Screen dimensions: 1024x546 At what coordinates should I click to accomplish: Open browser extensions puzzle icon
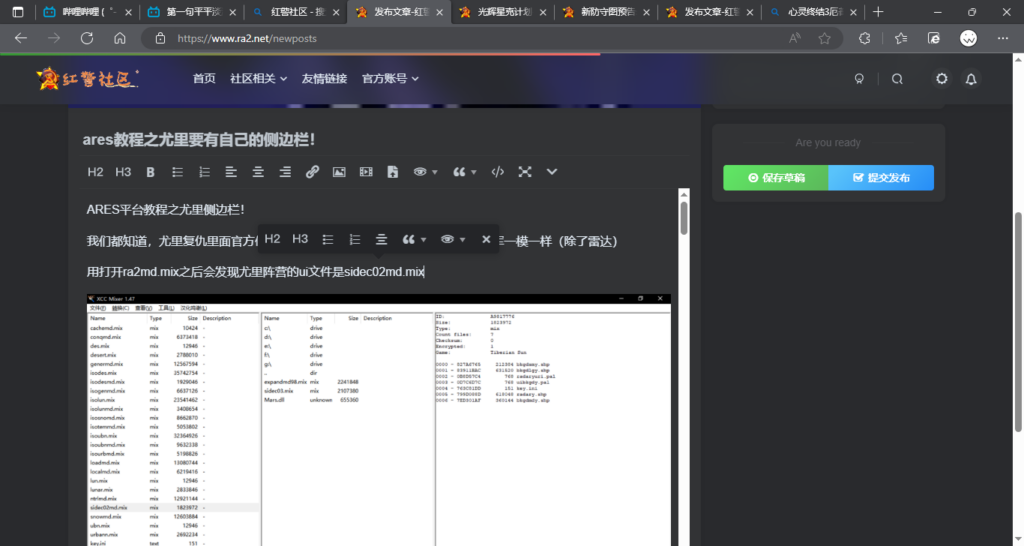point(865,39)
